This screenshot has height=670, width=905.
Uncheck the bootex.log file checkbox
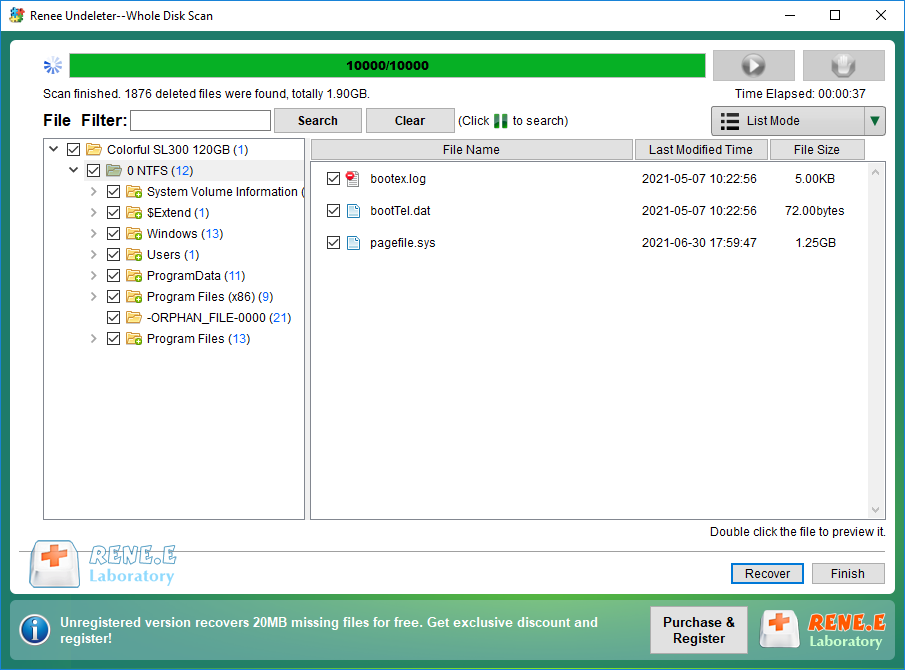(x=333, y=178)
